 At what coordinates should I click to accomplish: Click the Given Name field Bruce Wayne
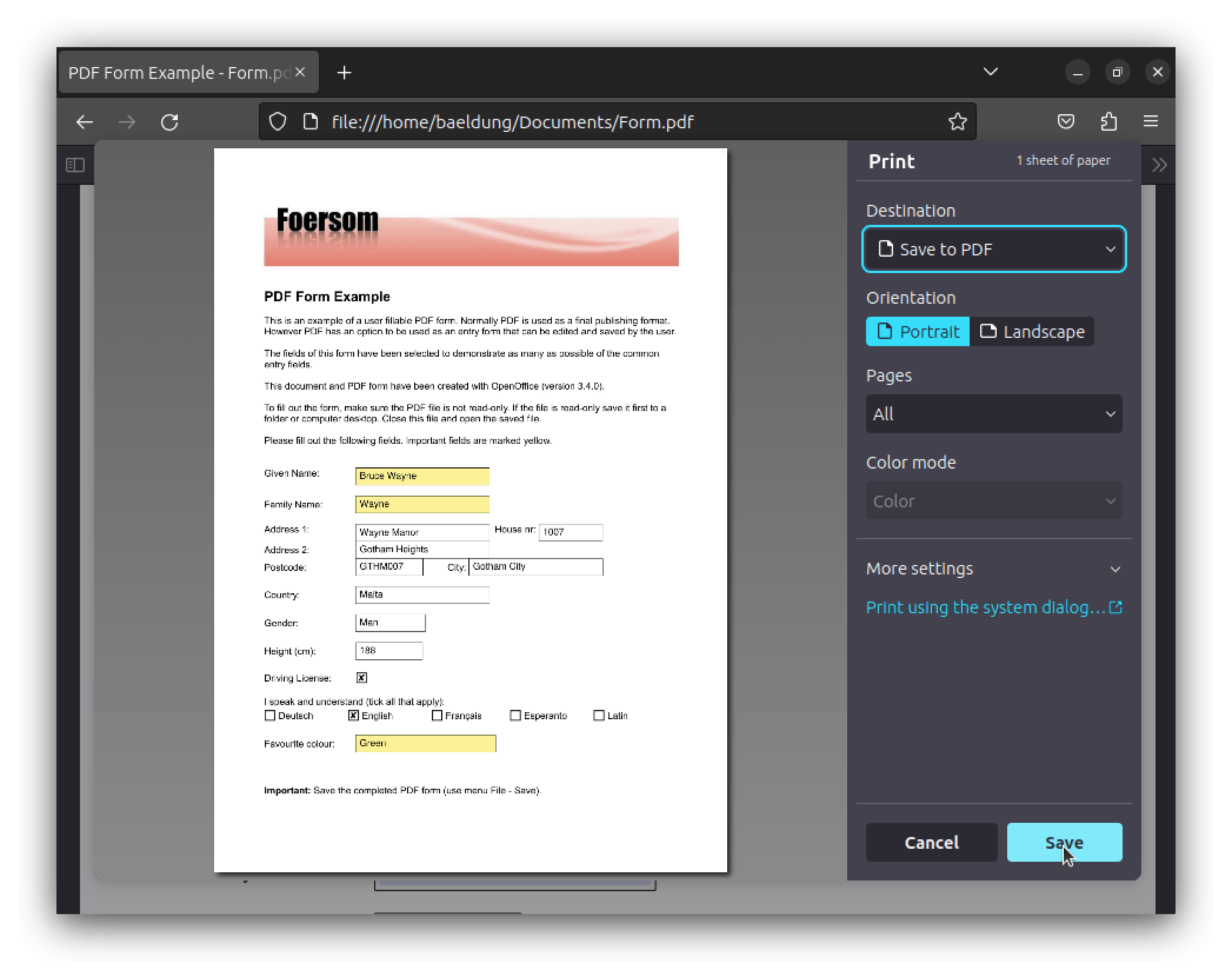(422, 476)
